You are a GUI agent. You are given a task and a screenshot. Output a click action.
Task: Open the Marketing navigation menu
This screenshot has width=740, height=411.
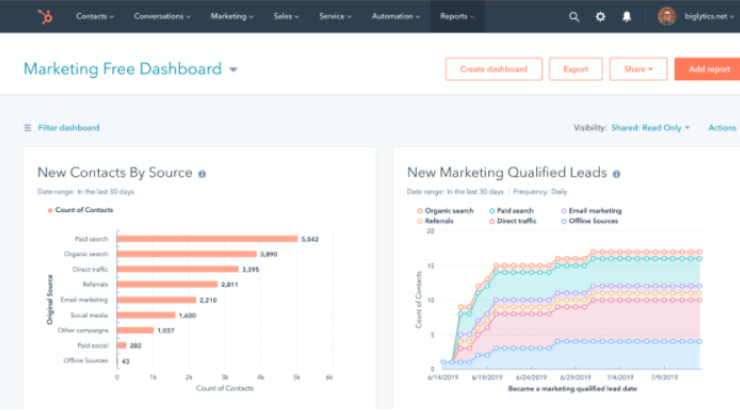(232, 17)
